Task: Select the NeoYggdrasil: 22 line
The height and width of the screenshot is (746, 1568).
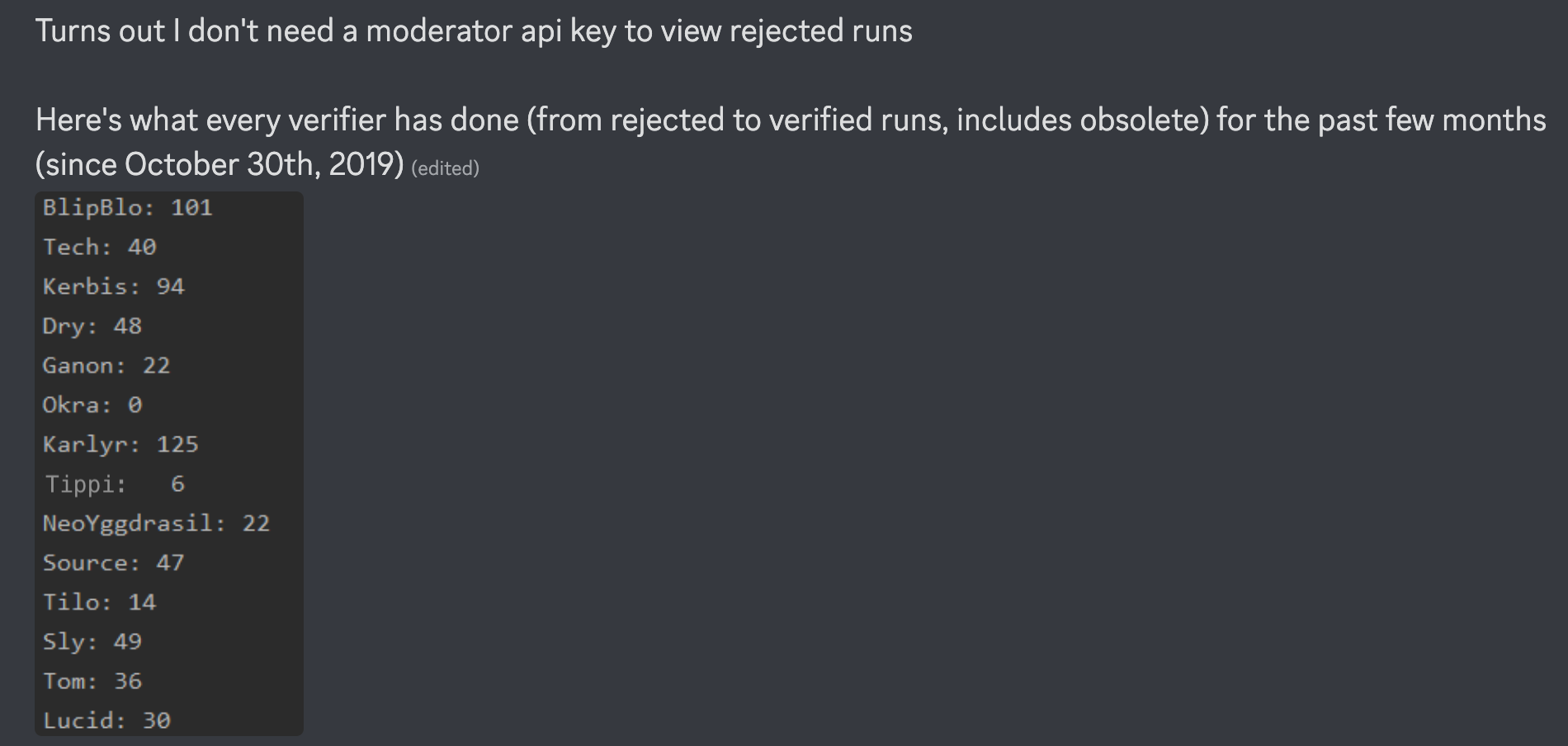Action: click(x=157, y=523)
